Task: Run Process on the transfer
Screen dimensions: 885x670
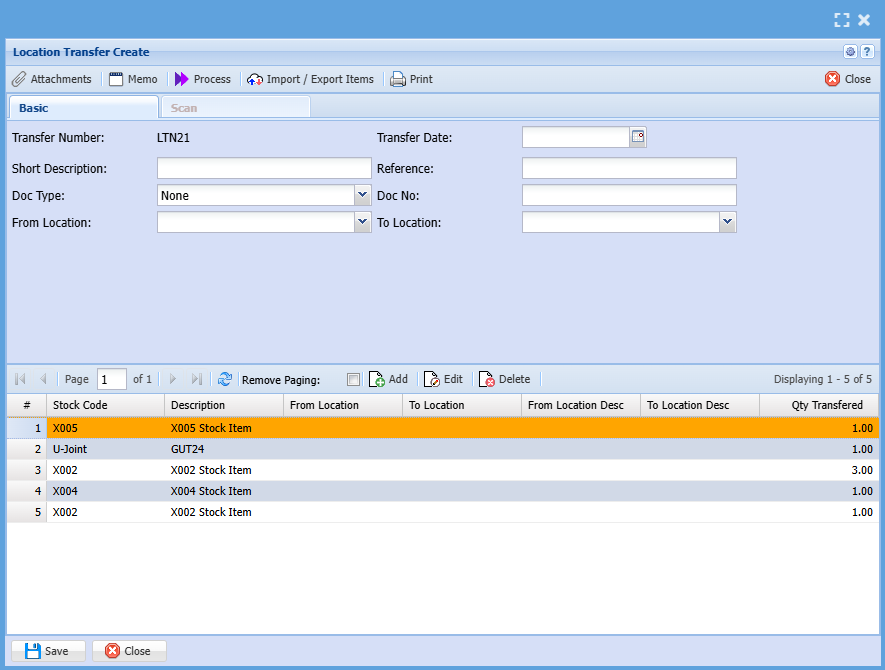Action: pyautogui.click(x=203, y=79)
